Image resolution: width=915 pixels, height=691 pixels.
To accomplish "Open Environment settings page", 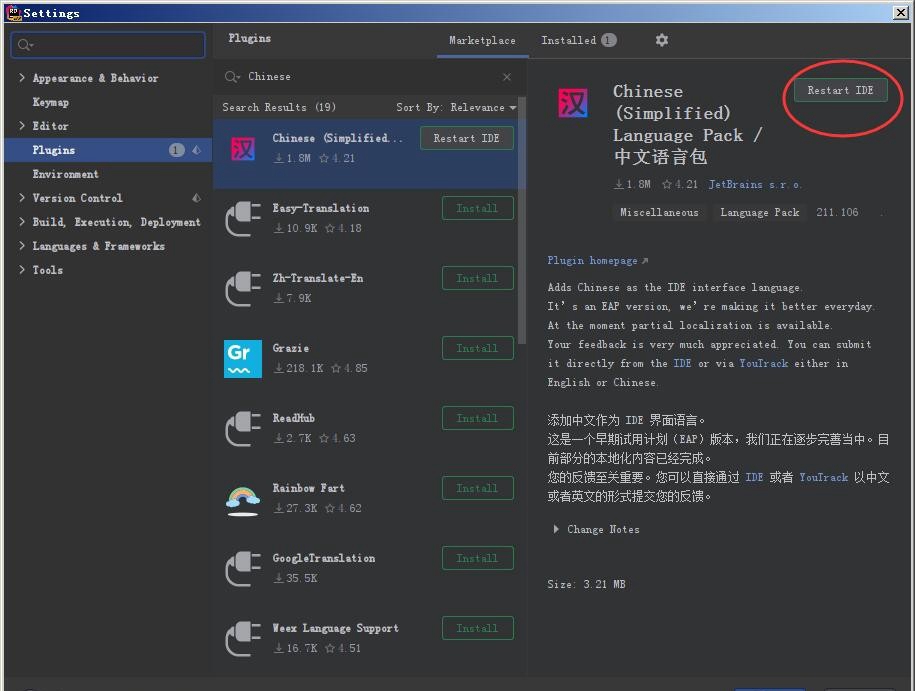I will pos(65,174).
